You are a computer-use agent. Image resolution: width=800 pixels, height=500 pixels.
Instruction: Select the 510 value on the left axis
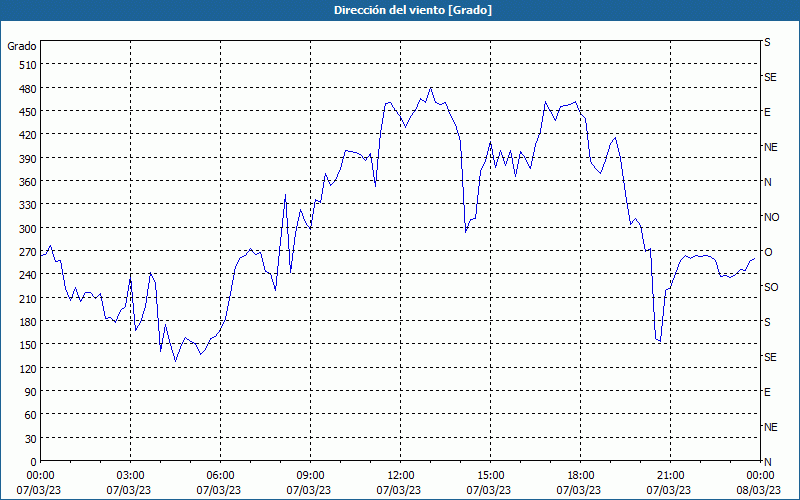(29, 65)
